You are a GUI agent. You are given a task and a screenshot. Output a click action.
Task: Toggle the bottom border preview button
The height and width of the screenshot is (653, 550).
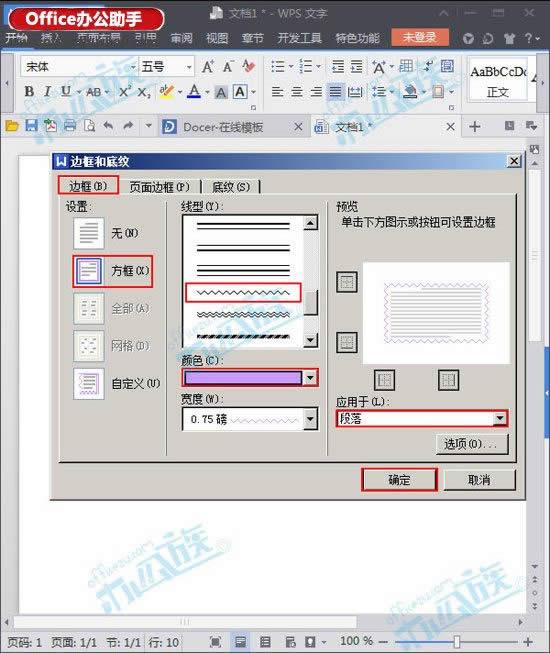347,342
